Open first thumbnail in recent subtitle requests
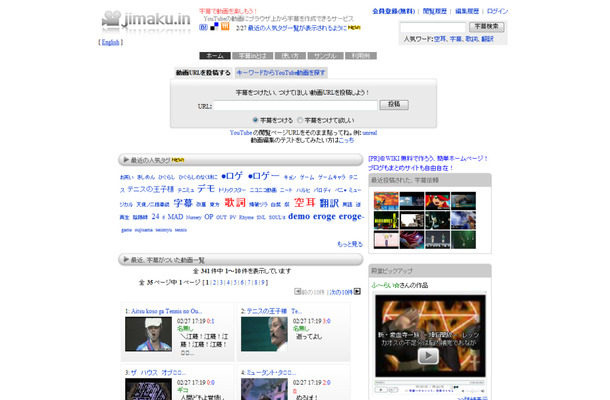The height and width of the screenshot is (400, 610). click(386, 201)
